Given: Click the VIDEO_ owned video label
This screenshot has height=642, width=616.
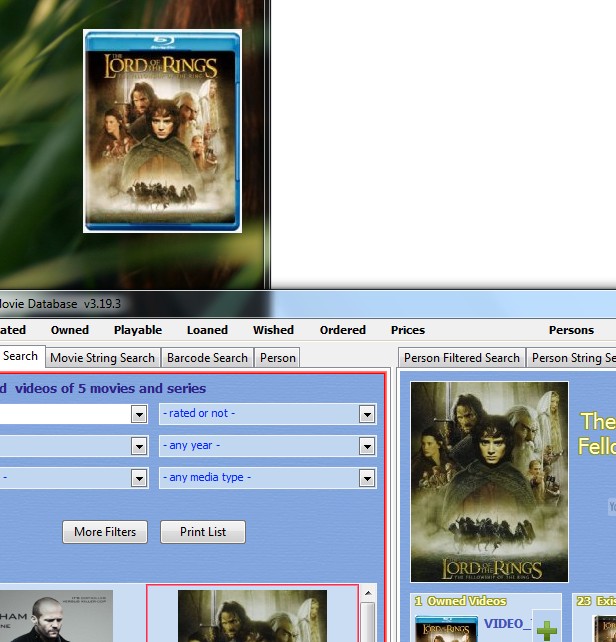Looking at the screenshot, I should pyautogui.click(x=507, y=624).
